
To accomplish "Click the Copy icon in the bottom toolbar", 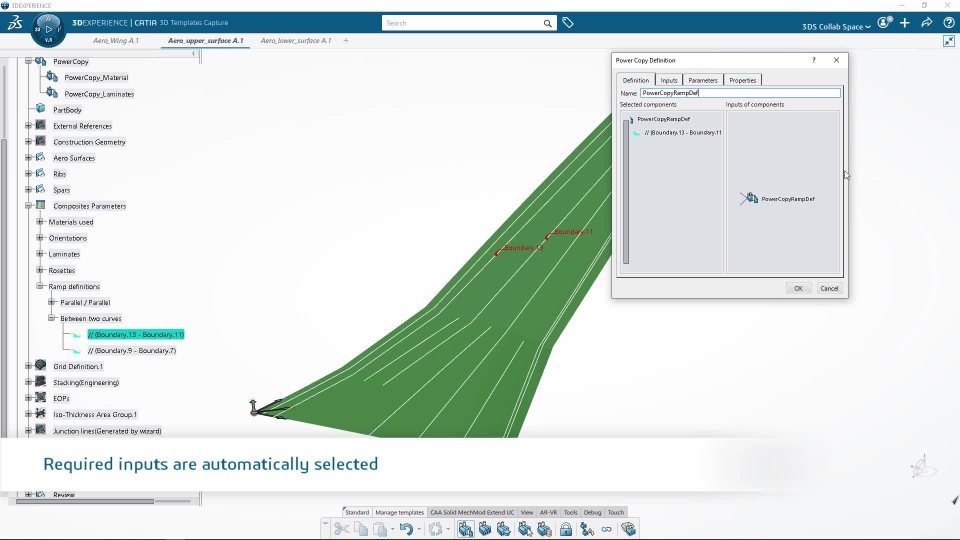I will (x=361, y=529).
